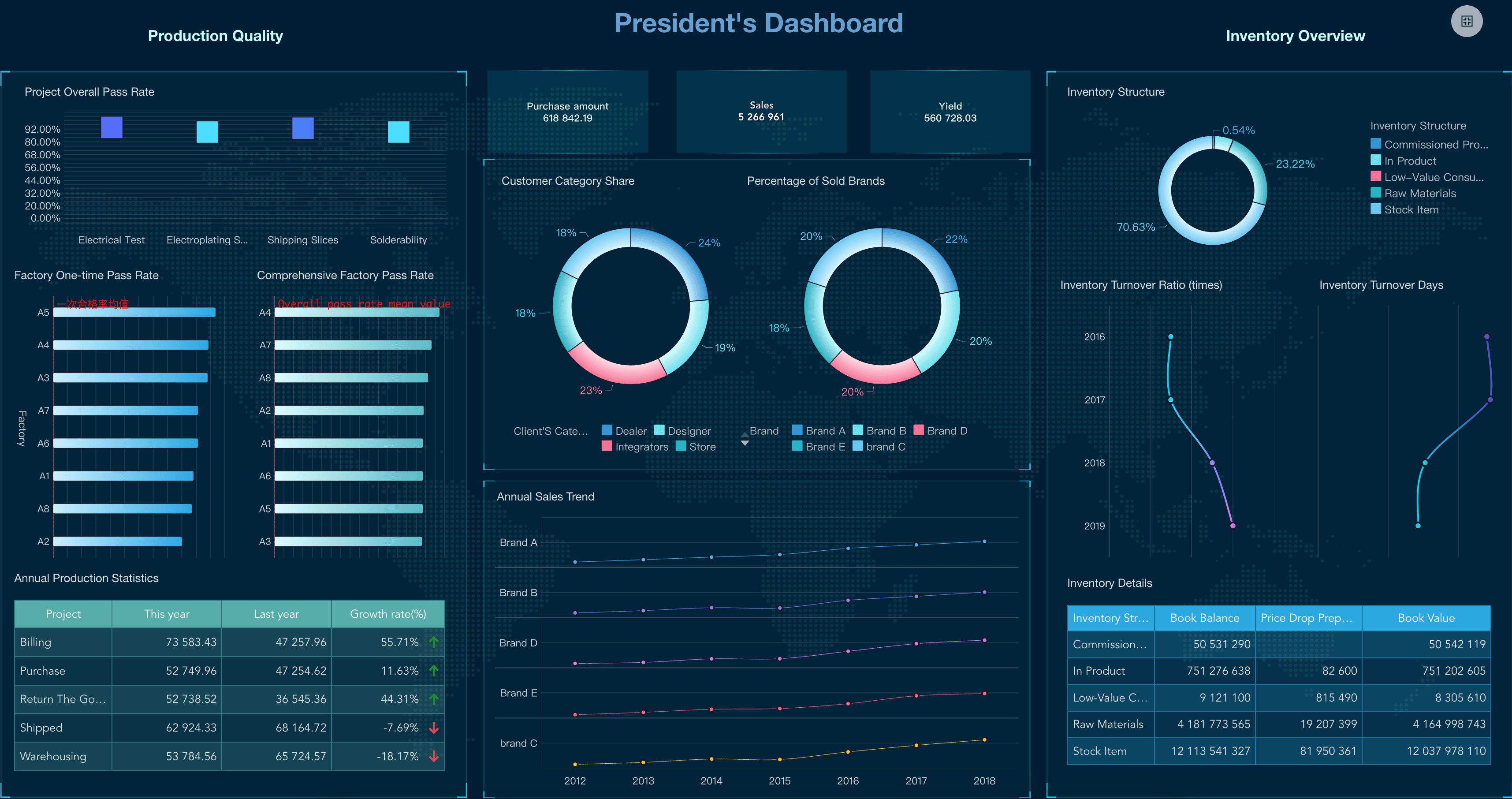
Task: Click brand C 2012 trend point
Action: tap(575, 764)
